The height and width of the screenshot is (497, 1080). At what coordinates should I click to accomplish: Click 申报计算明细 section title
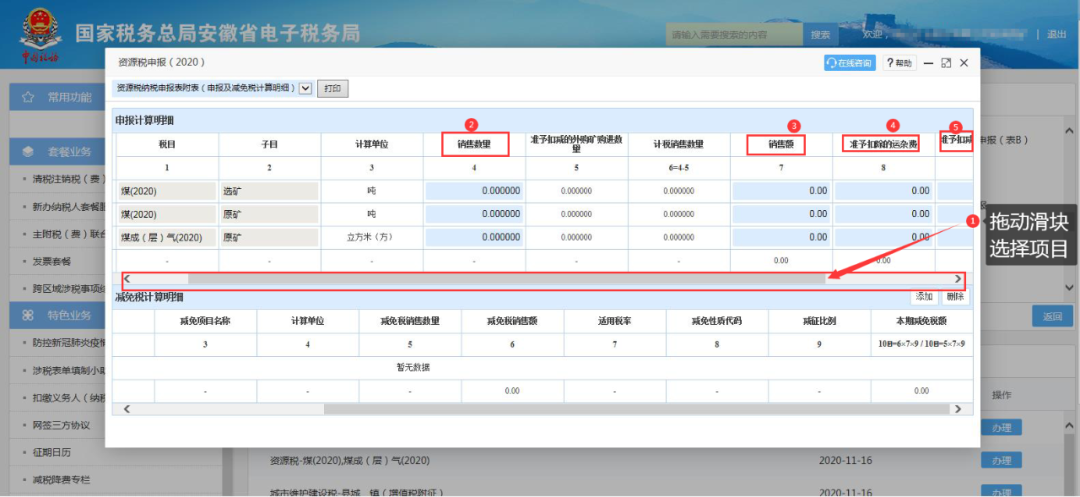pos(144,120)
